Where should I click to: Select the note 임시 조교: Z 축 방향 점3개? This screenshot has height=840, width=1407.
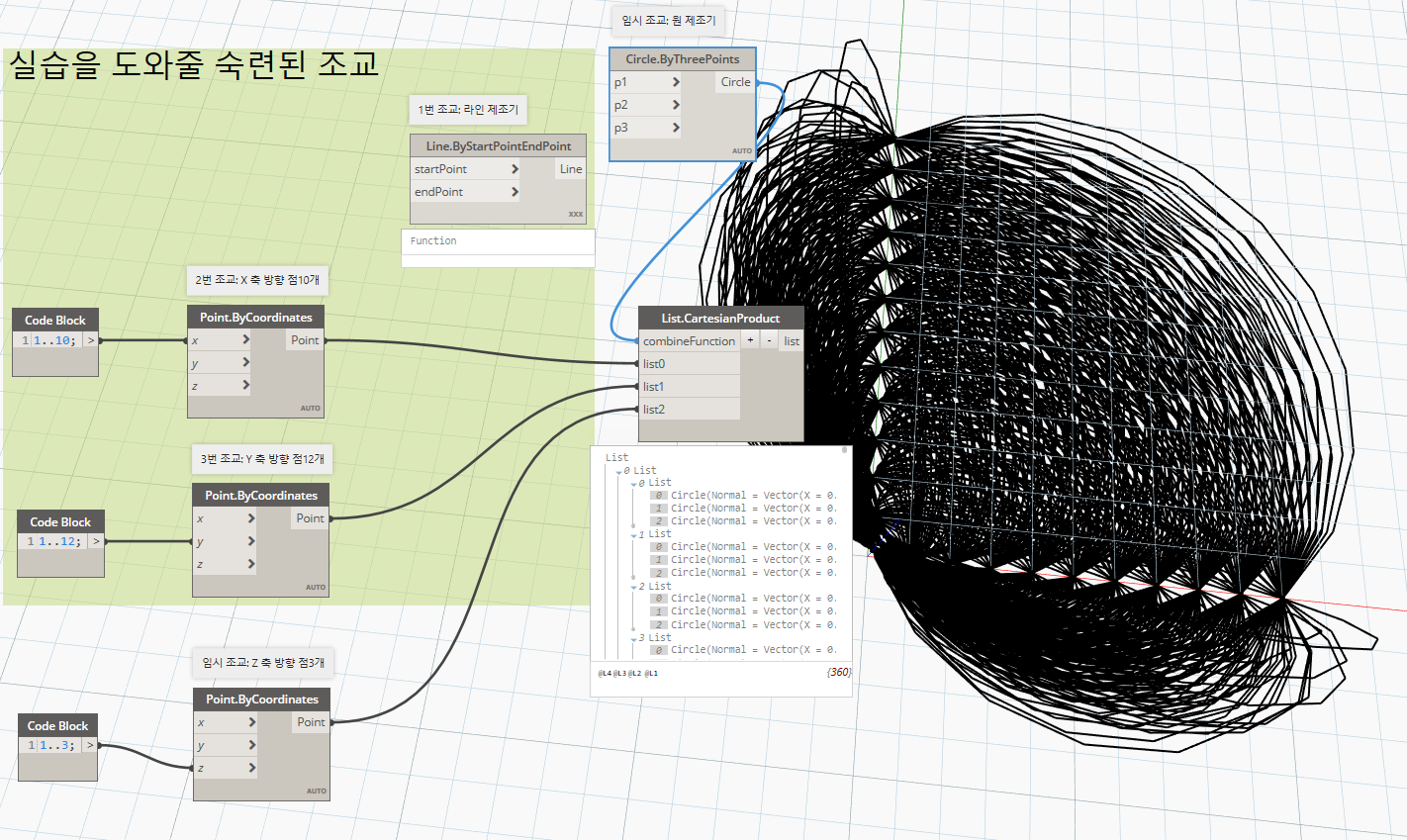click(263, 663)
